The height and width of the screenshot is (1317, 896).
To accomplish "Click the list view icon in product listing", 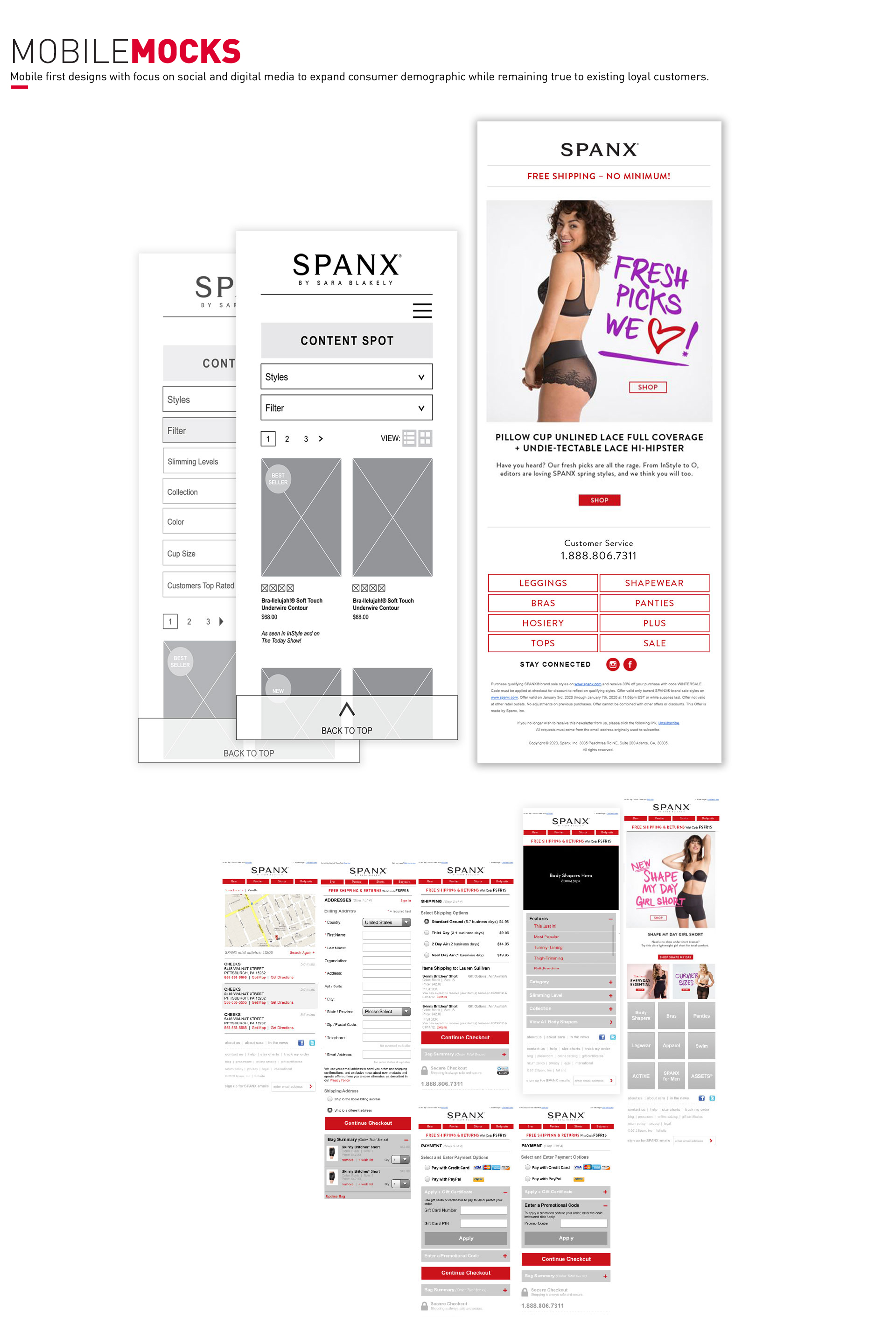I will click(x=407, y=437).
